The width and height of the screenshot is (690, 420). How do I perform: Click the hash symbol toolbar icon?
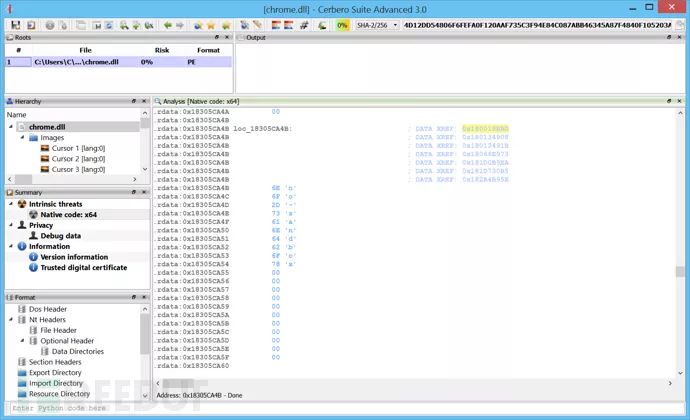click(x=304, y=26)
